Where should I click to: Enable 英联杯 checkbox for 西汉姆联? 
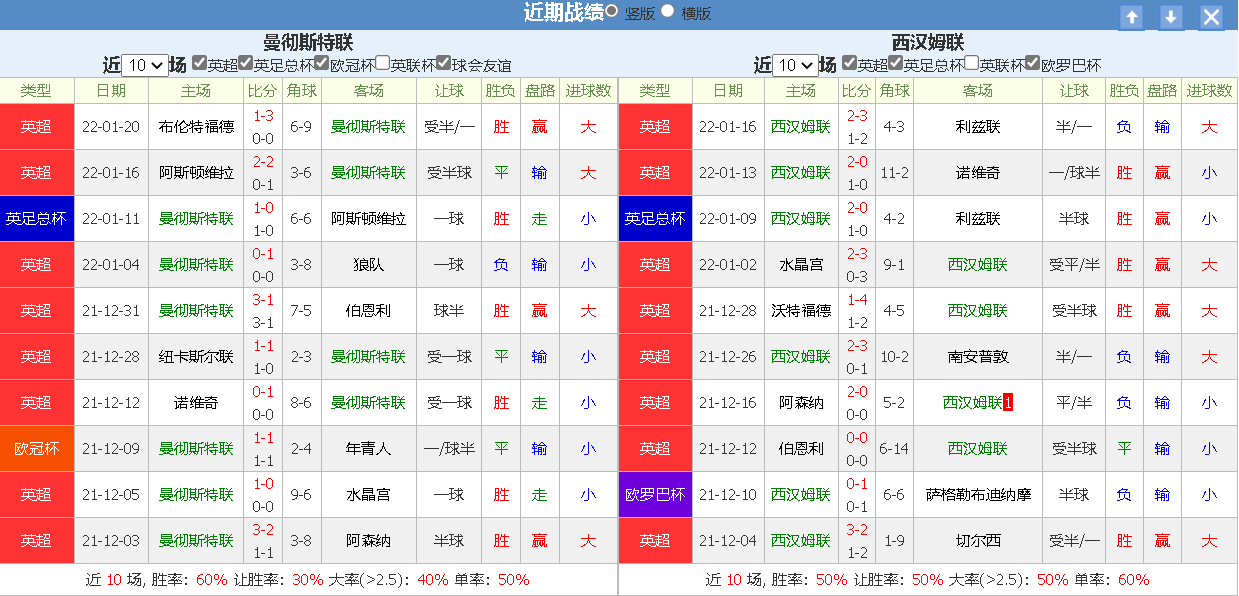[971, 62]
